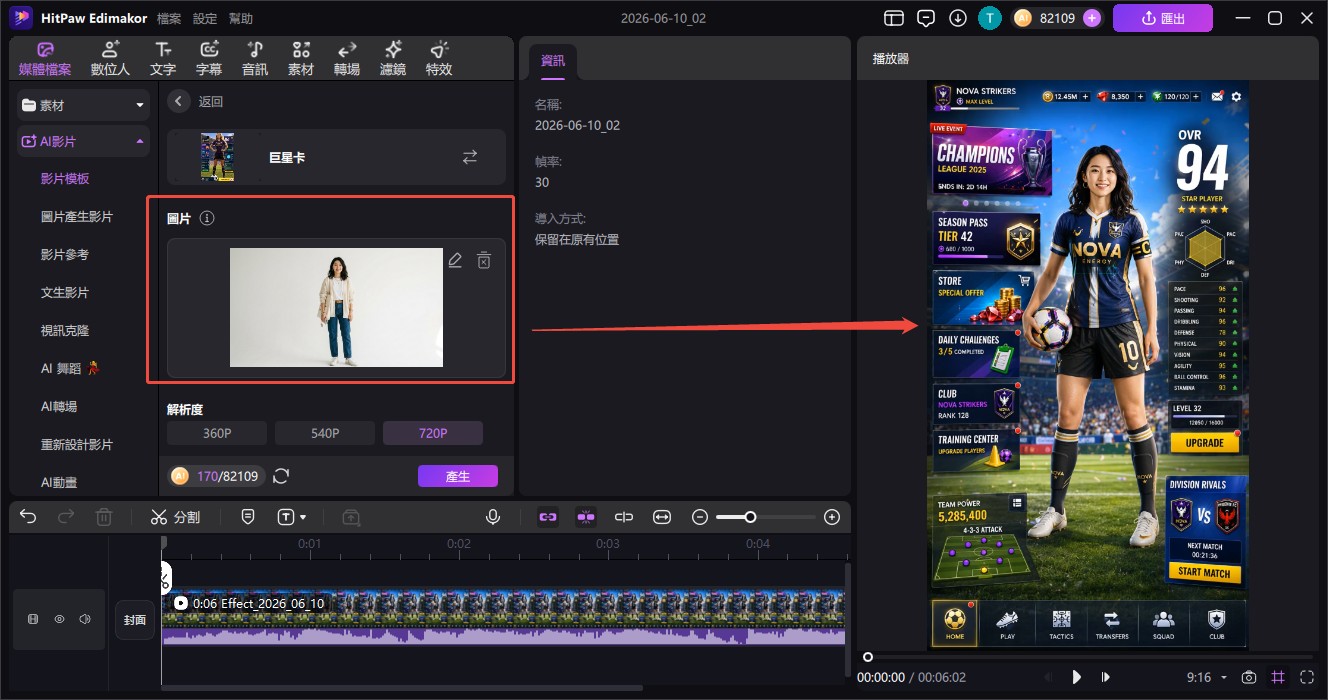
Task: Add AI credits with the plus button
Action: (1091, 18)
